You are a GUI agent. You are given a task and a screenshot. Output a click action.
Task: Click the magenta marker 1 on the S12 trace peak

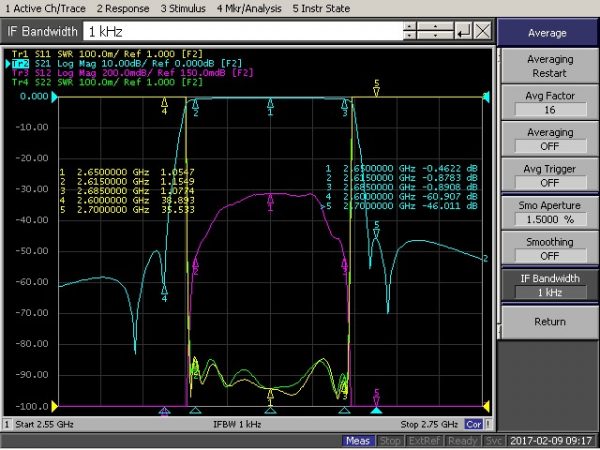[x=270, y=202]
